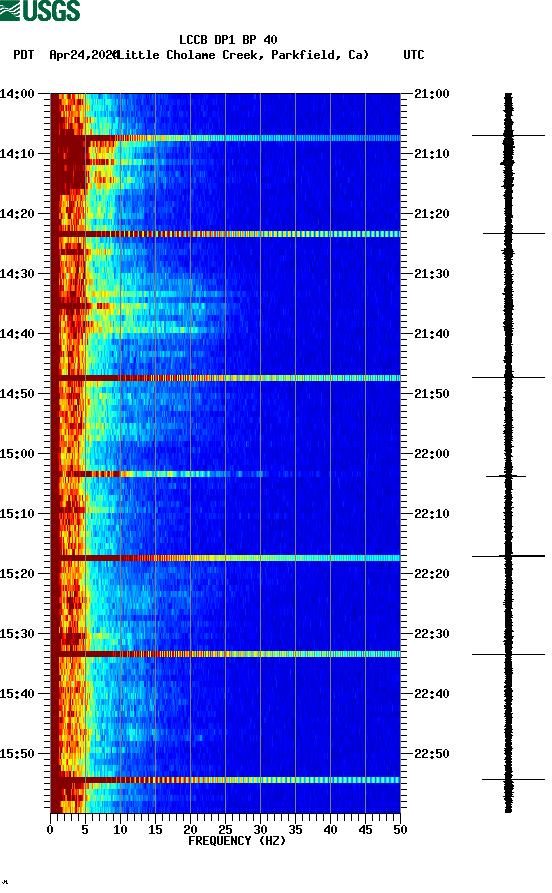
Task: Click the 50 Hz frequency tick label
Action: 400,830
